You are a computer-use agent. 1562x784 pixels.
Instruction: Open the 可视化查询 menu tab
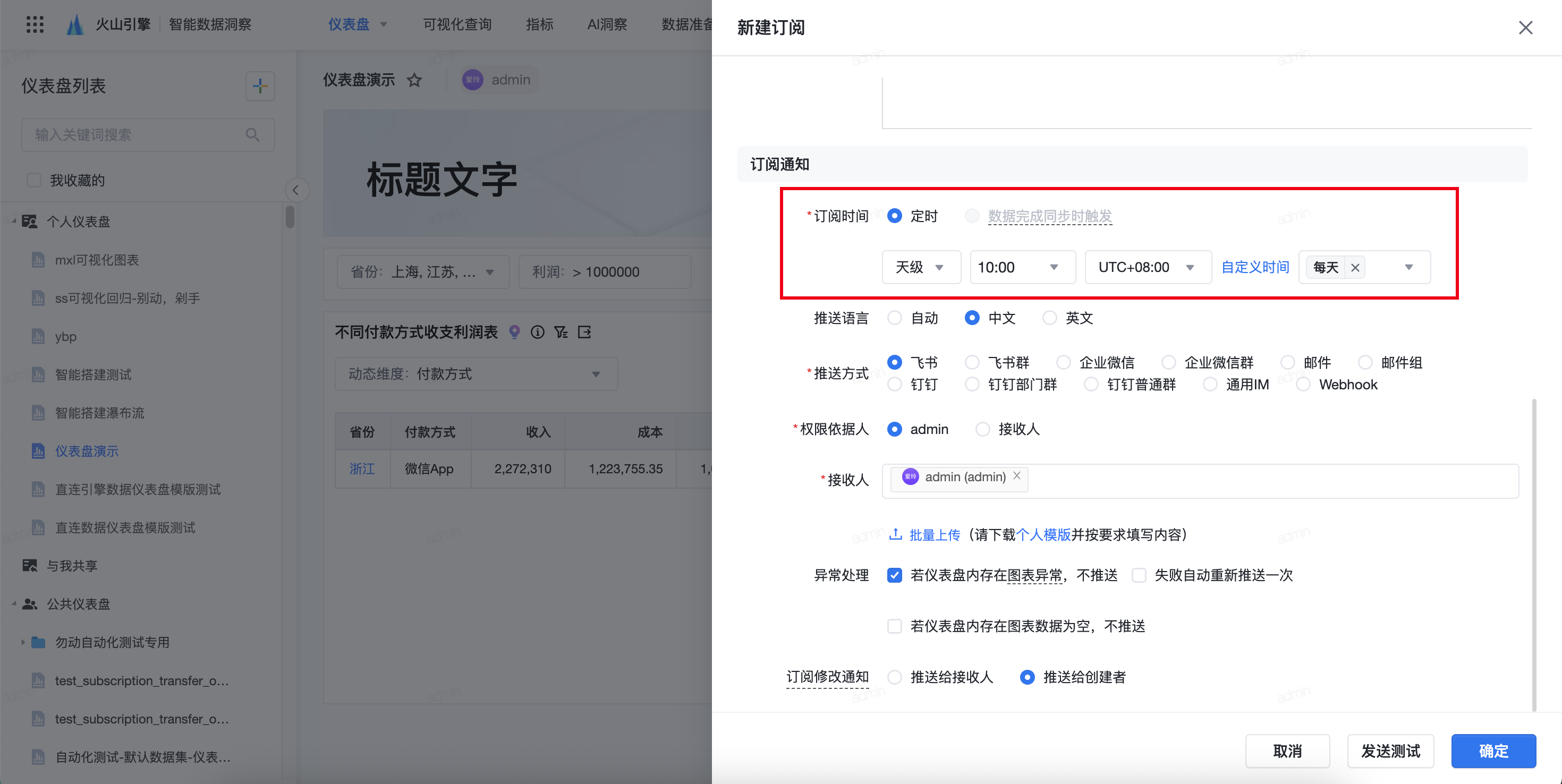point(457,24)
